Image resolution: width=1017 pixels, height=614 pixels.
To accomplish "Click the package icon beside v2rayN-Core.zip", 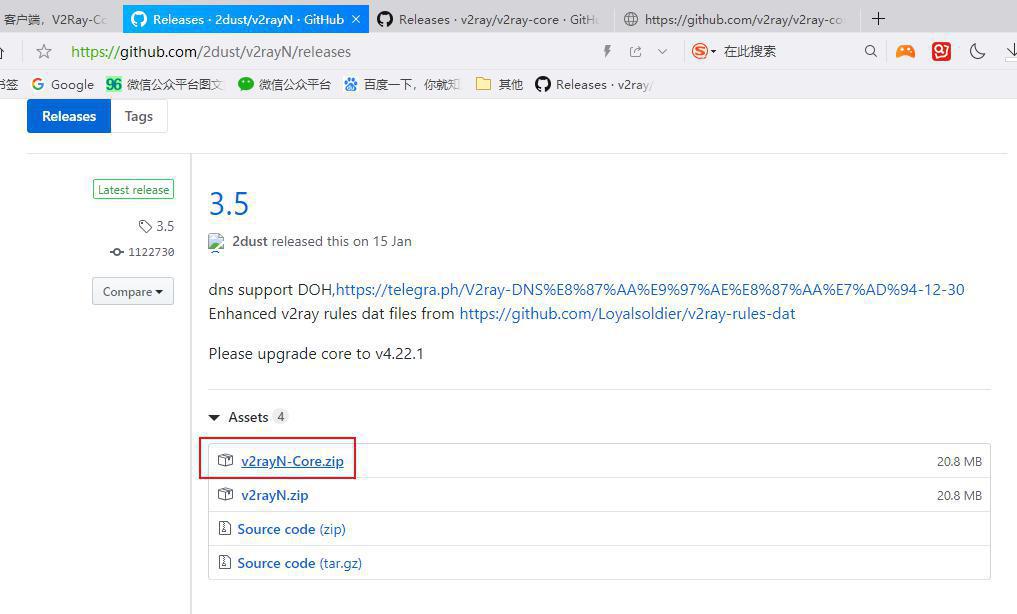I will coord(225,460).
